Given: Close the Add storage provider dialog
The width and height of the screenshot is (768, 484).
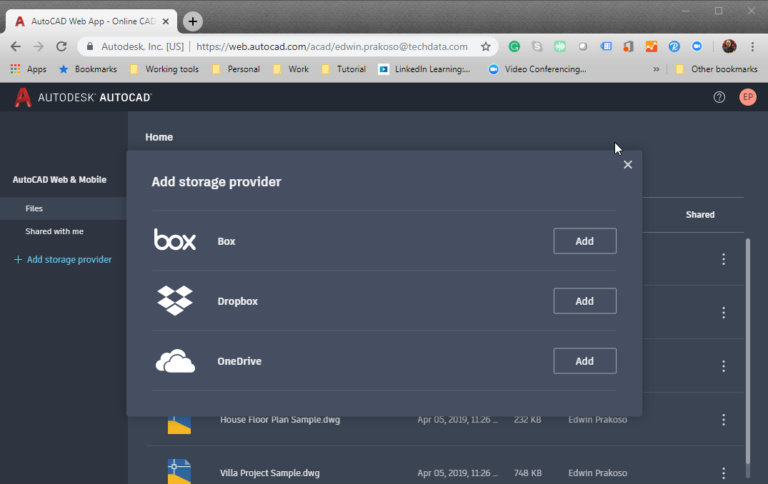Looking at the screenshot, I should click(x=628, y=165).
